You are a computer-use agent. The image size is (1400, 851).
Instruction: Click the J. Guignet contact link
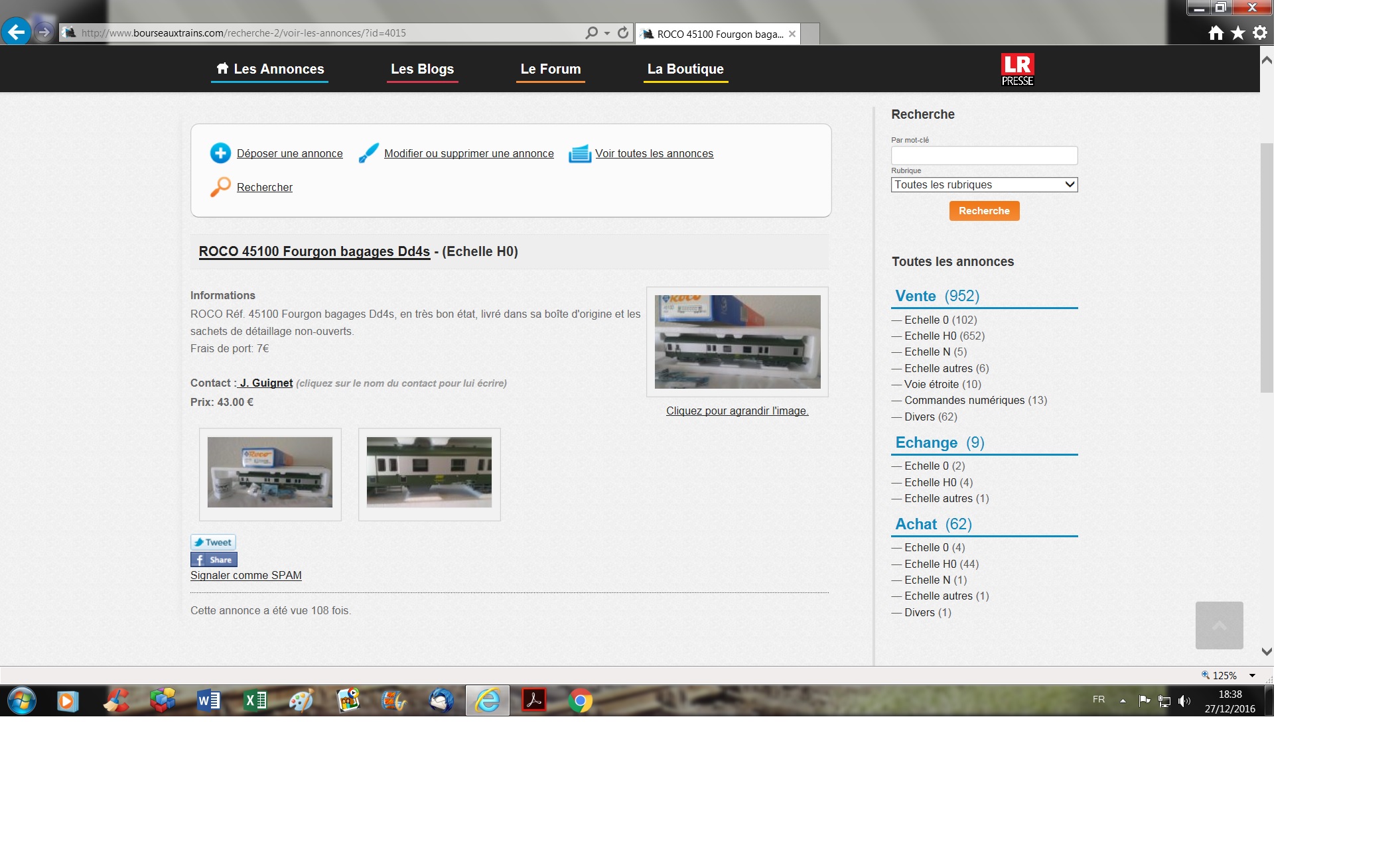[x=265, y=383]
